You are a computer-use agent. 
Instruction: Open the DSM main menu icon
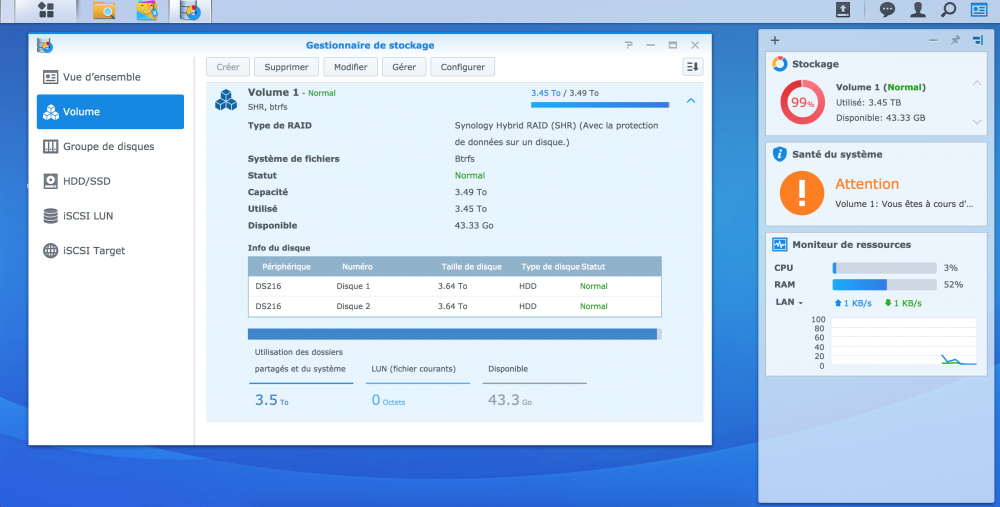click(45, 11)
